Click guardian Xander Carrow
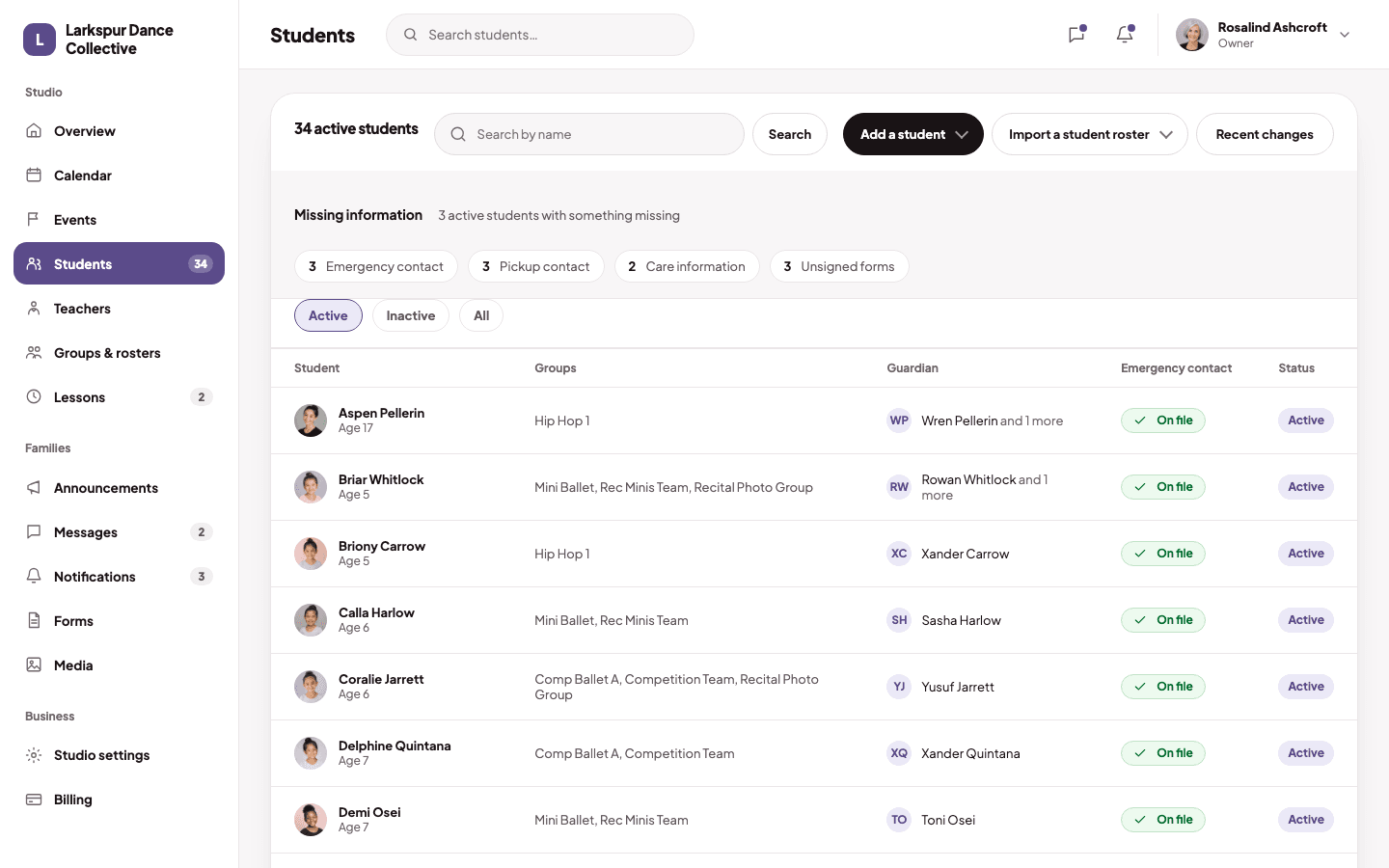1389x868 pixels. tap(965, 554)
